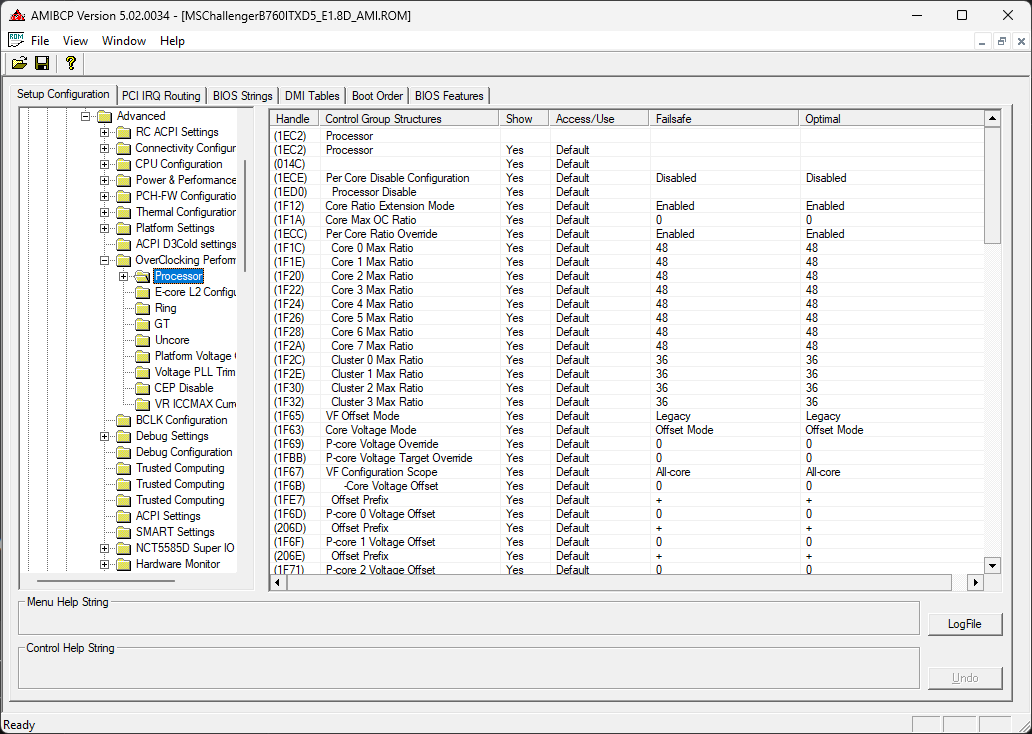1032x734 pixels.
Task: Click the help question mark toolbar icon
Action: [69, 63]
